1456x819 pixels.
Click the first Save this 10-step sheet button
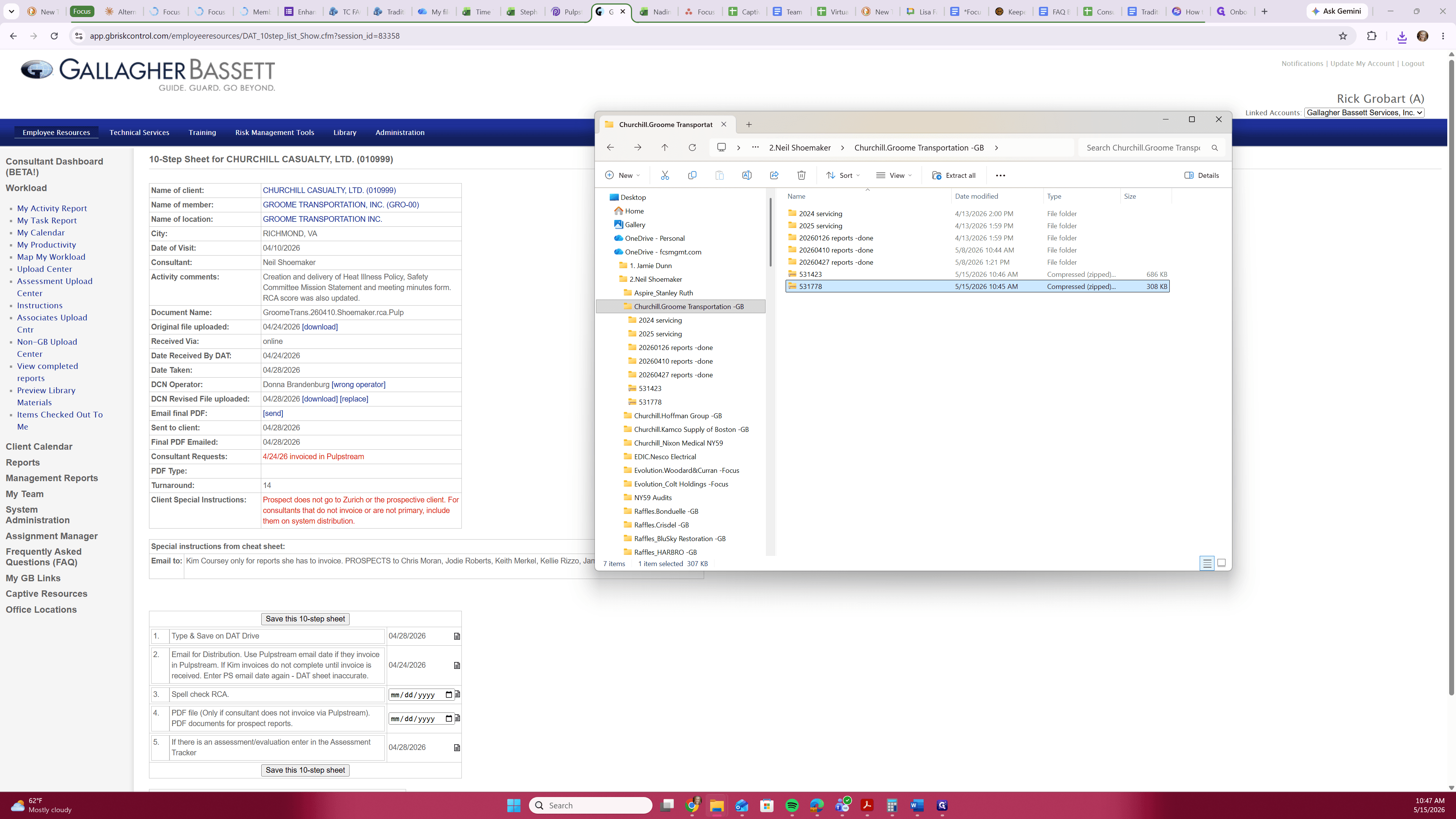305,619
